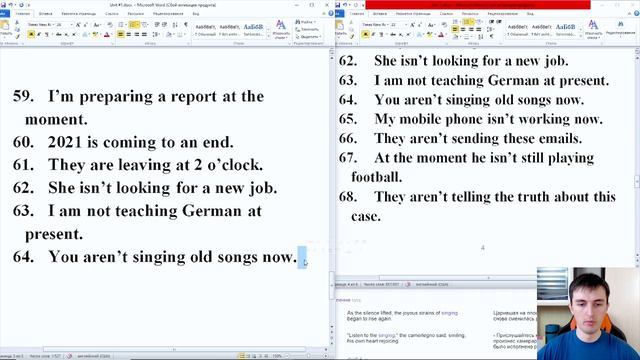Click Format Painter brush in left Word window
The height and width of the screenshot is (360, 640).
point(18,36)
